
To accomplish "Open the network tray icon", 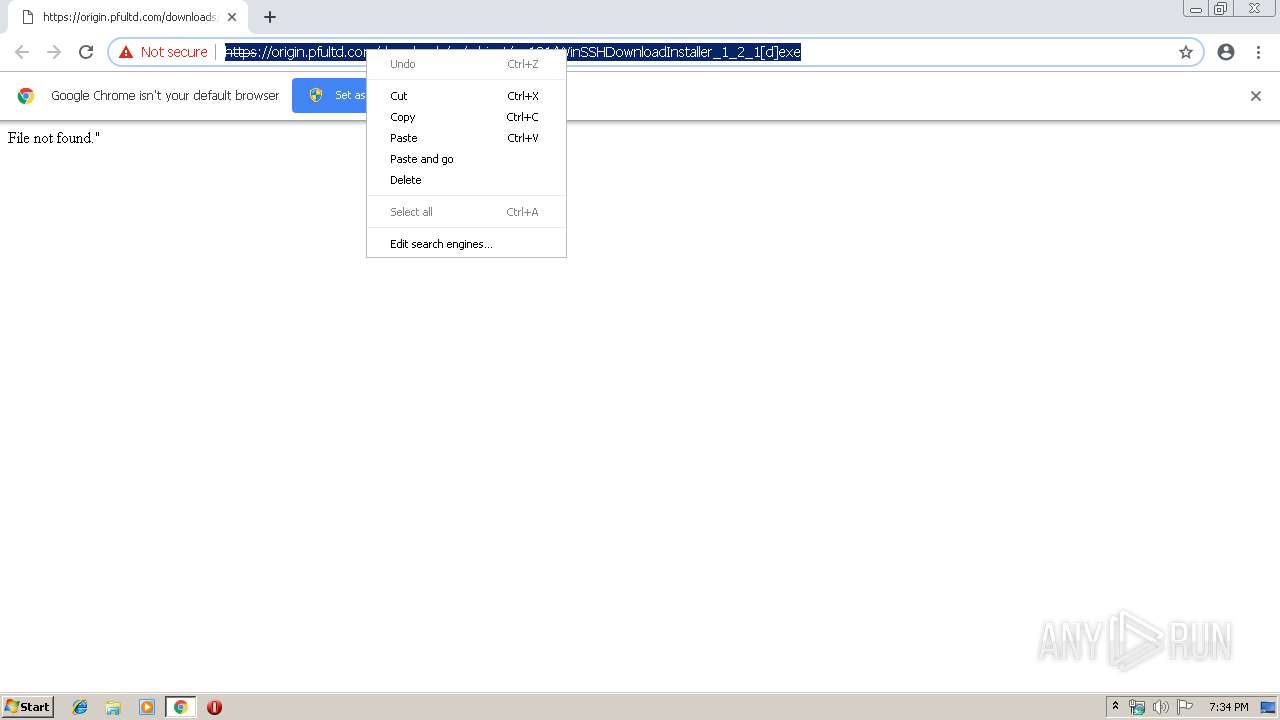I will 1137,707.
